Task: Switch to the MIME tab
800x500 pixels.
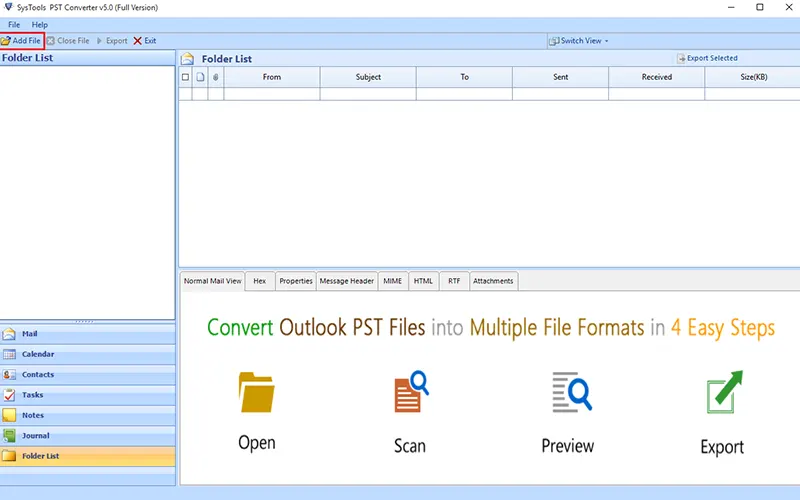Action: pyautogui.click(x=393, y=281)
